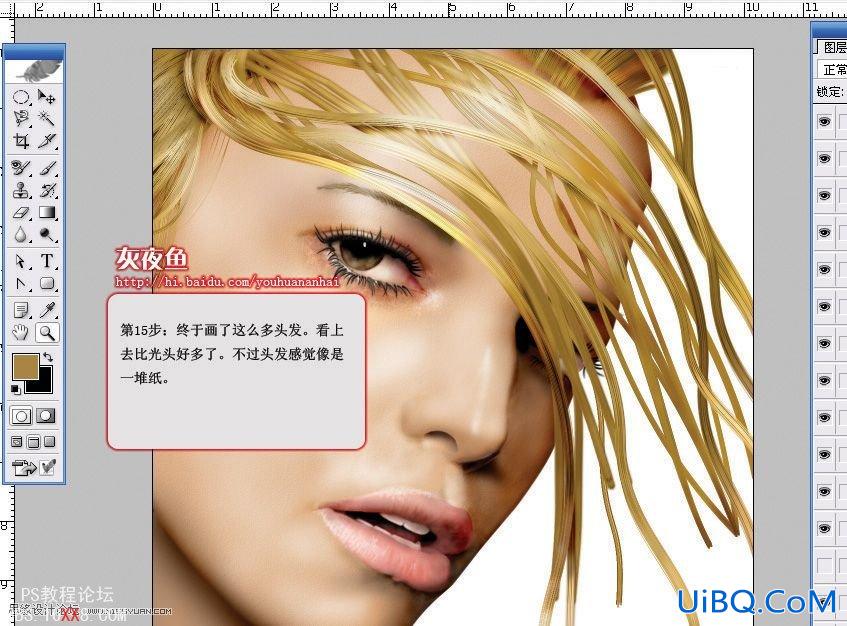Reset to default black and white colors
Image resolution: width=847 pixels, height=626 pixels.
(x=16, y=389)
